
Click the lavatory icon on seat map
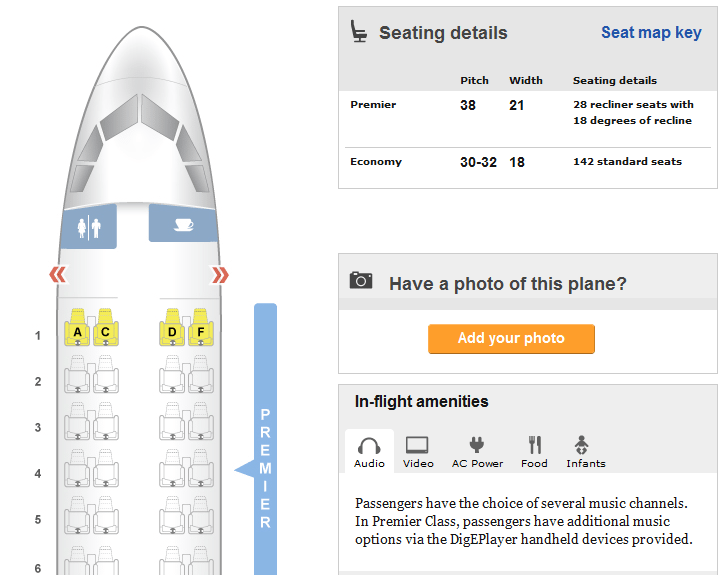88,226
